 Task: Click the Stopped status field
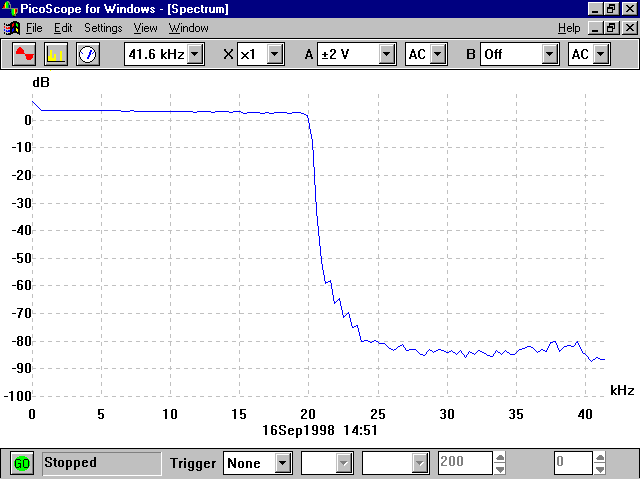[102, 463]
